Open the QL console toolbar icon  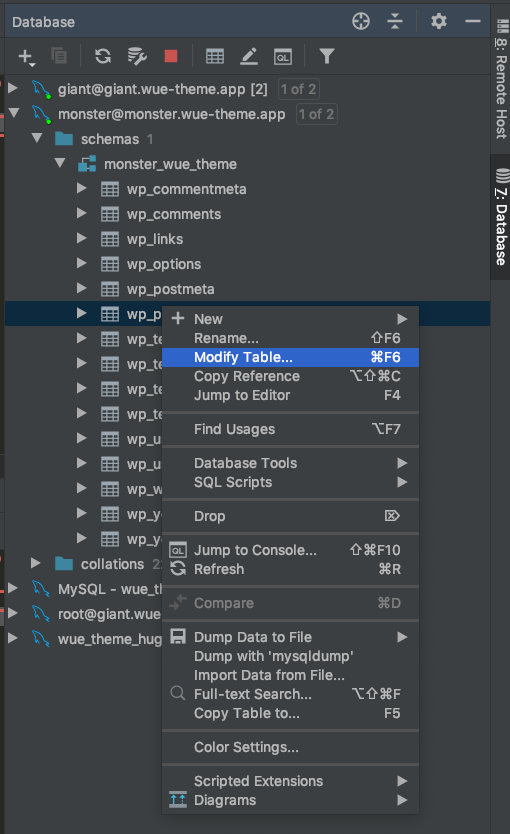282,56
